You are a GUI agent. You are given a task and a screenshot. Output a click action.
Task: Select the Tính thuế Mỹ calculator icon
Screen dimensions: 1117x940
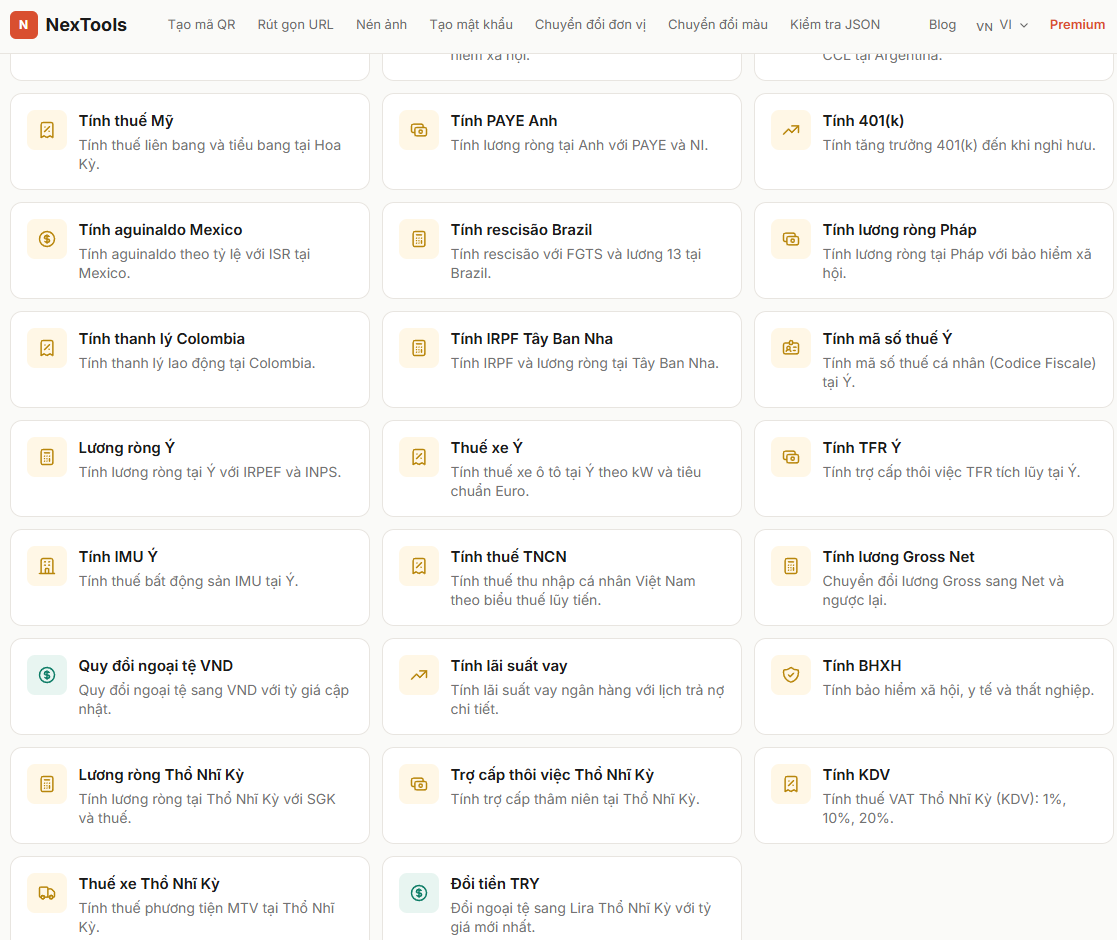click(x=46, y=130)
